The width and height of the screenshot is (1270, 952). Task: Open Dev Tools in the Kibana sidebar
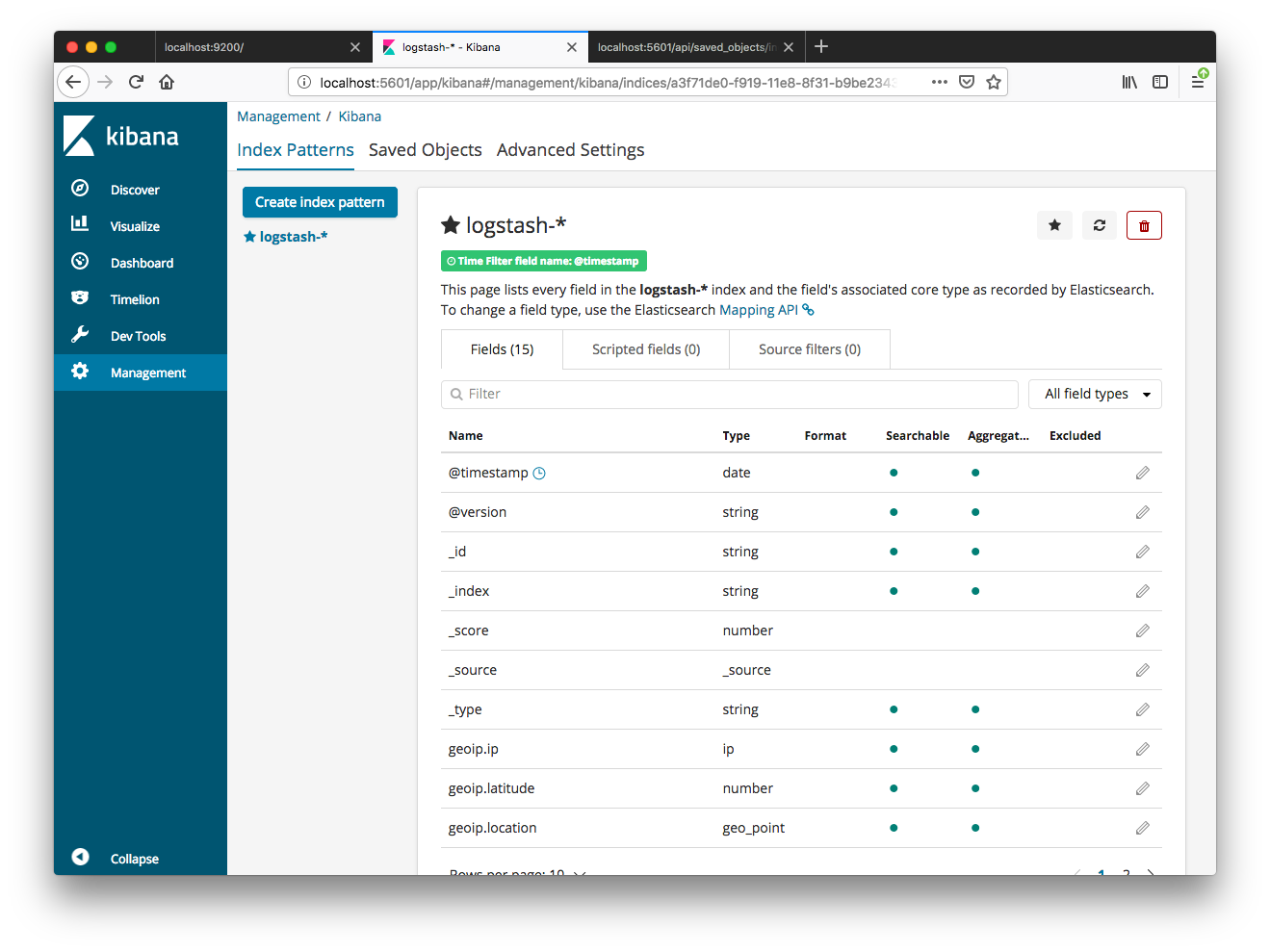tap(141, 336)
